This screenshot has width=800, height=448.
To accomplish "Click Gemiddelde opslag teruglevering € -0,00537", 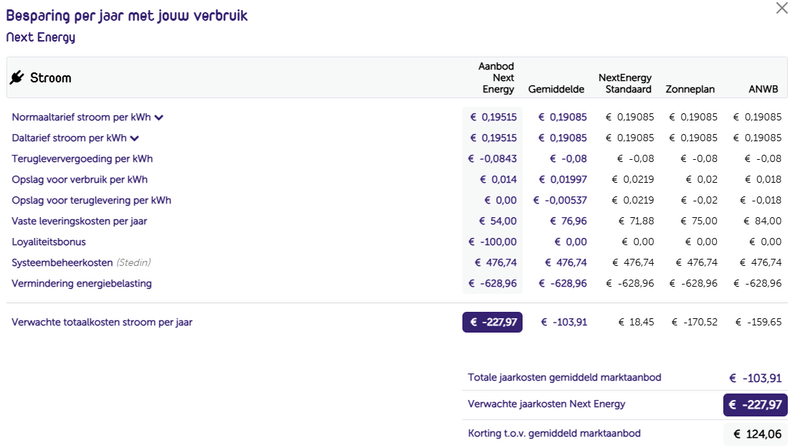I will (560, 201).
